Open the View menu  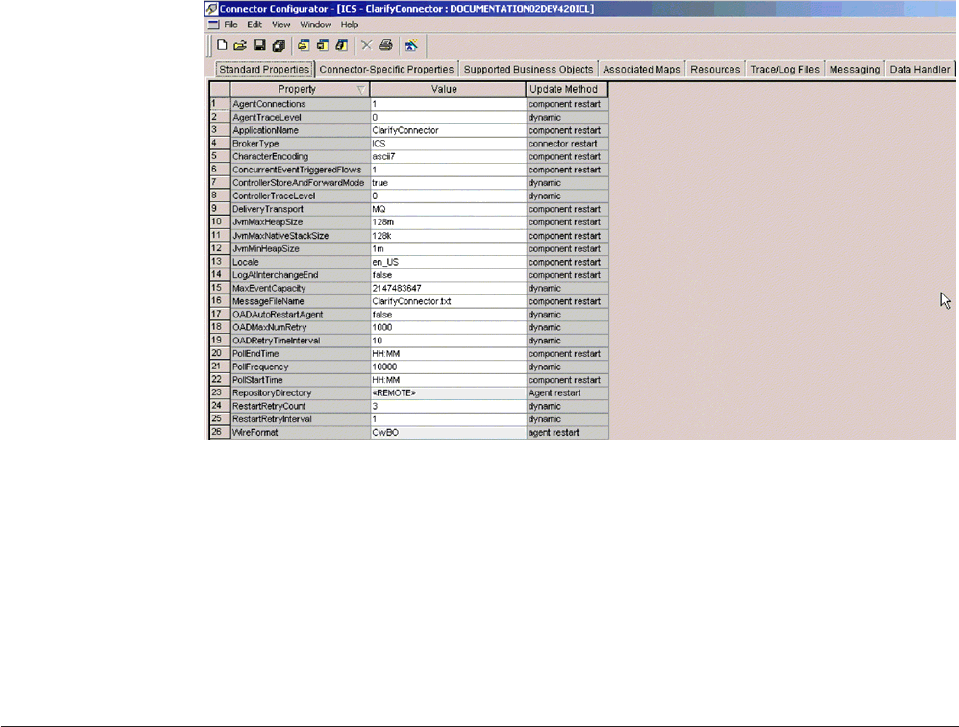click(281, 25)
